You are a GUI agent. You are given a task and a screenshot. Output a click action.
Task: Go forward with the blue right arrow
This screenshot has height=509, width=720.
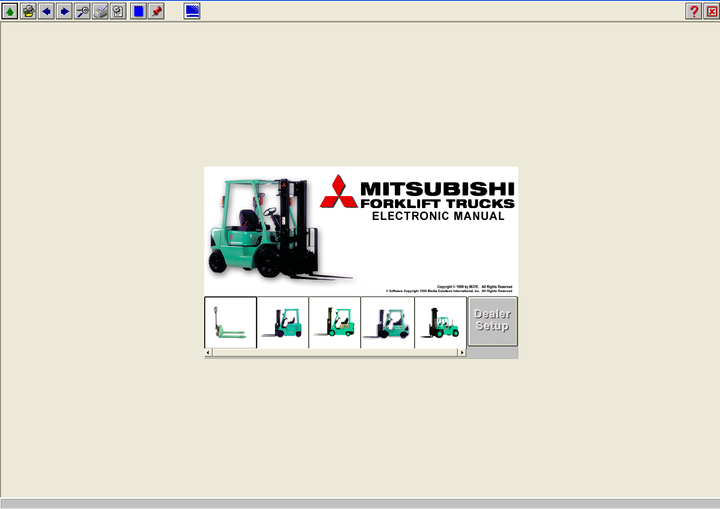point(64,11)
